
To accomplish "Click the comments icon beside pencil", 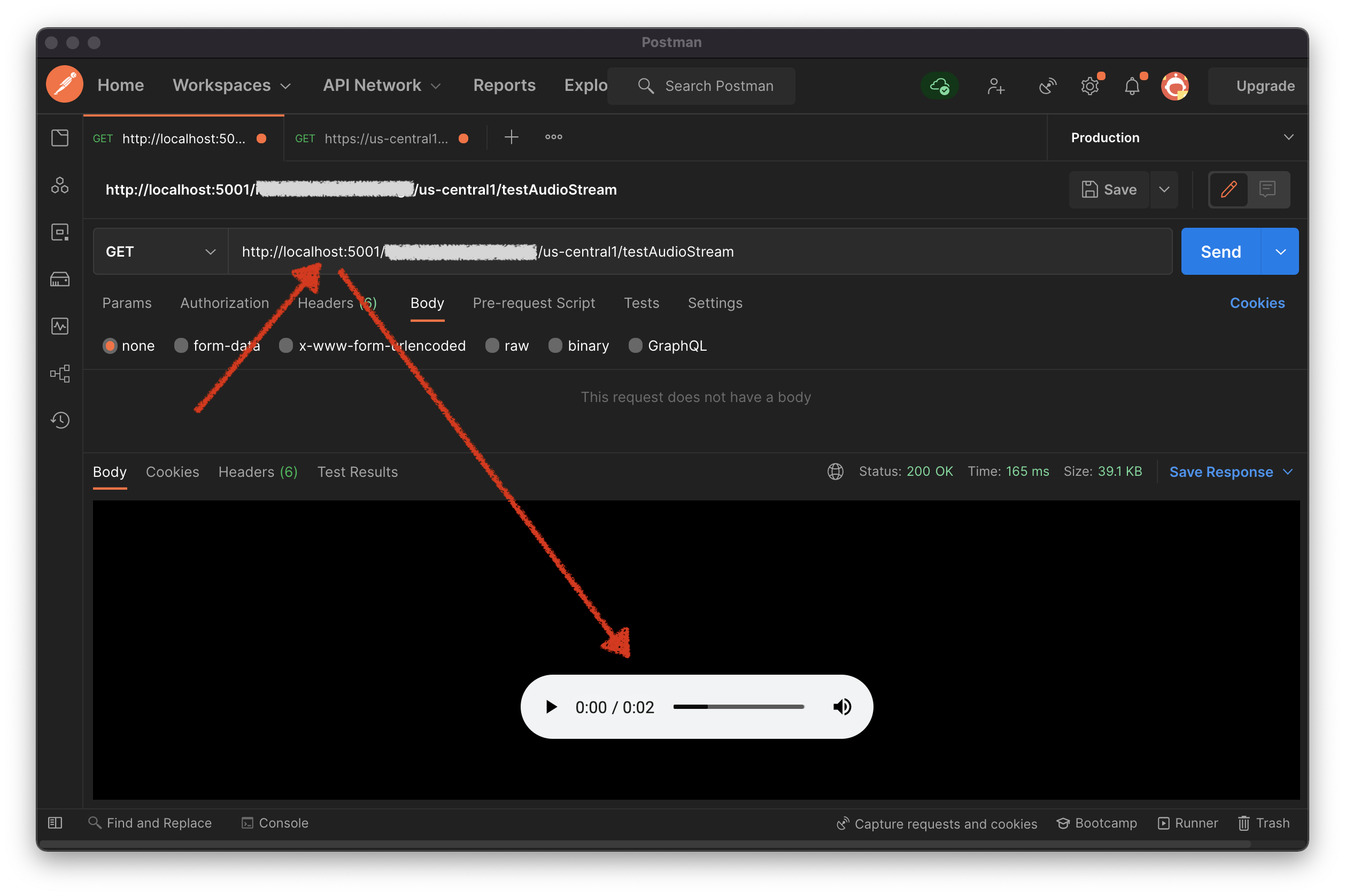I will 1267,189.
